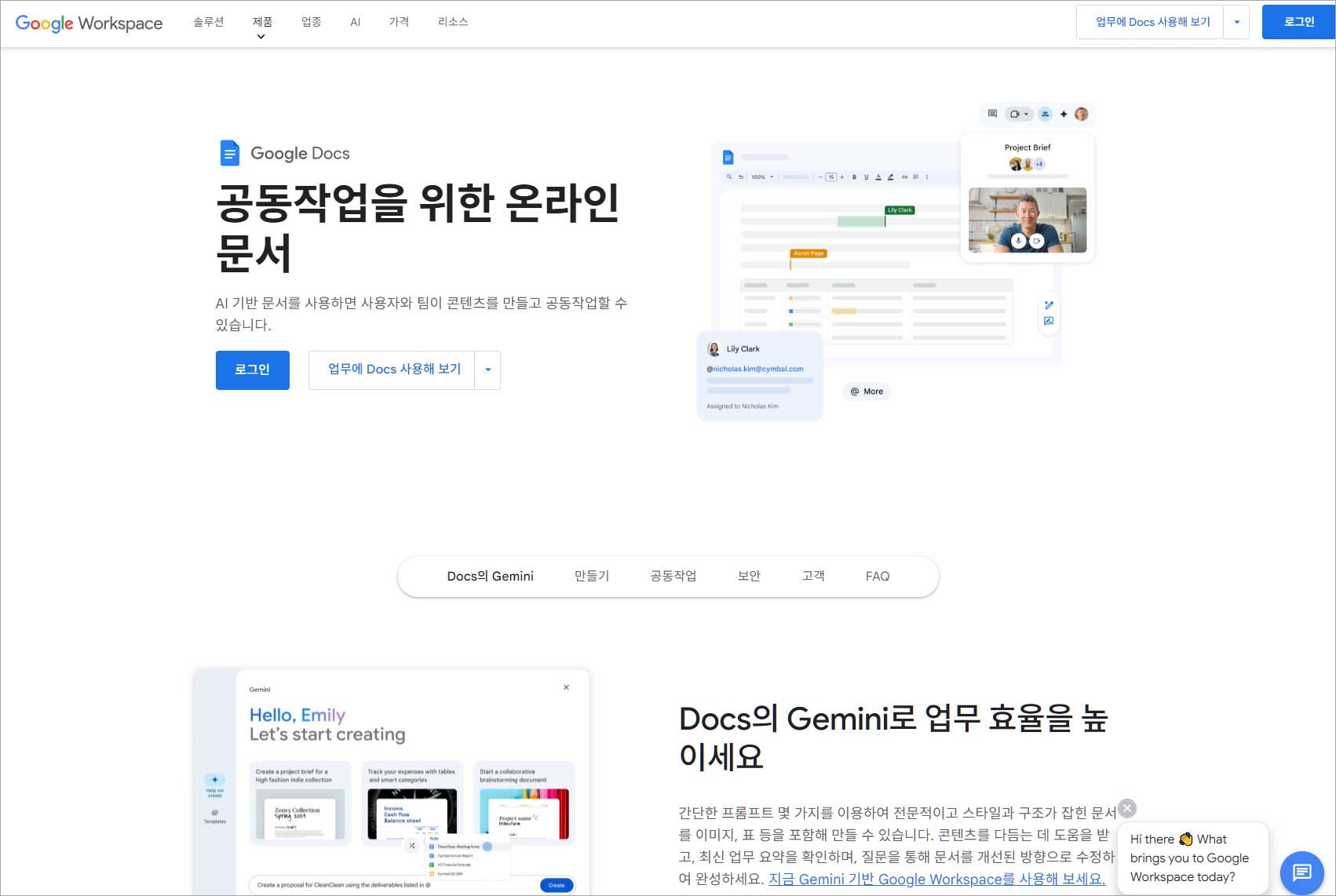
Task: Select the Help me create sparkle icon
Action: tap(214, 780)
